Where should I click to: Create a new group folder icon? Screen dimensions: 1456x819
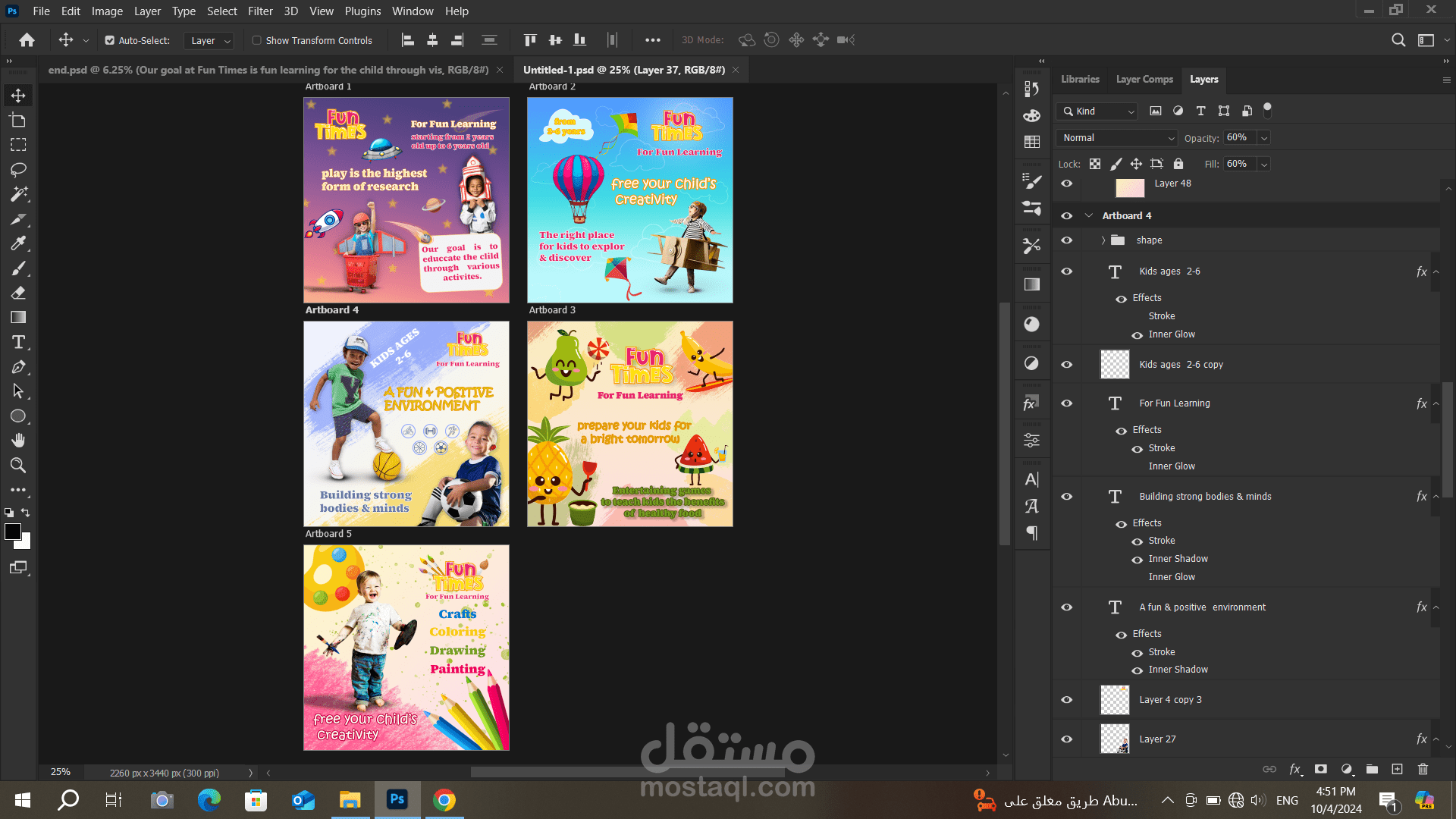[x=1372, y=769]
